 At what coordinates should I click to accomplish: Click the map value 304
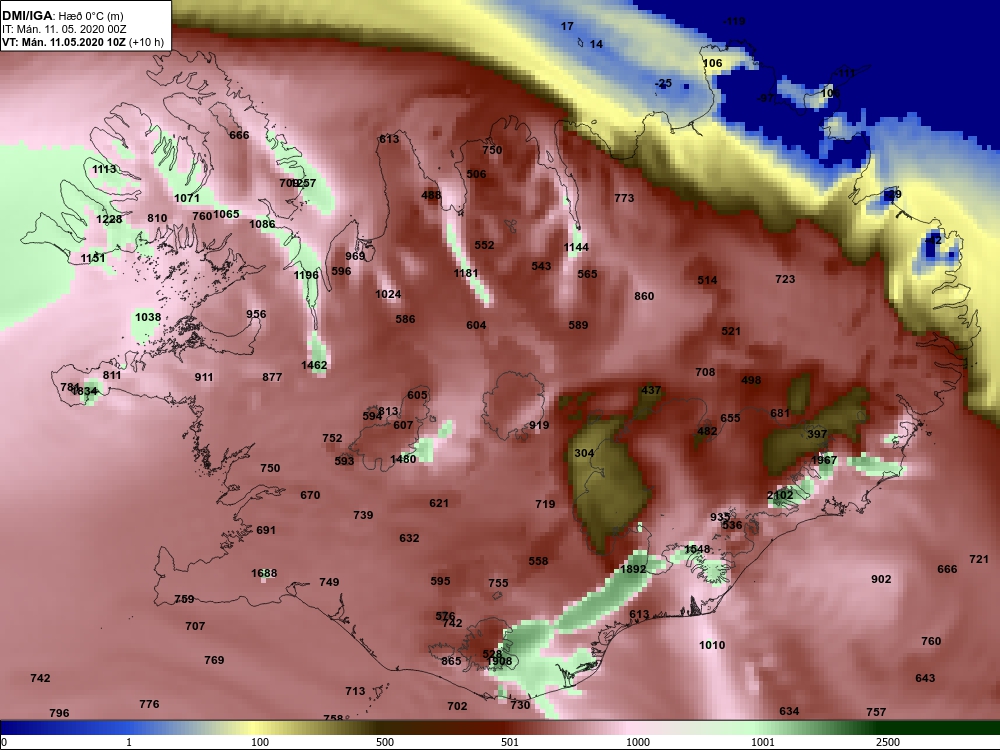point(584,453)
